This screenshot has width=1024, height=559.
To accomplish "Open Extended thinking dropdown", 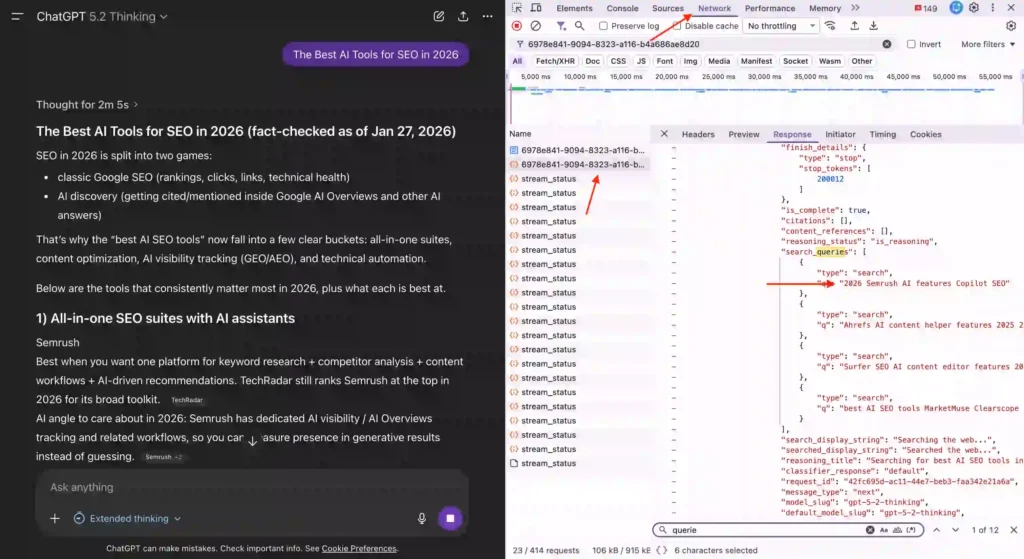I will point(127,519).
